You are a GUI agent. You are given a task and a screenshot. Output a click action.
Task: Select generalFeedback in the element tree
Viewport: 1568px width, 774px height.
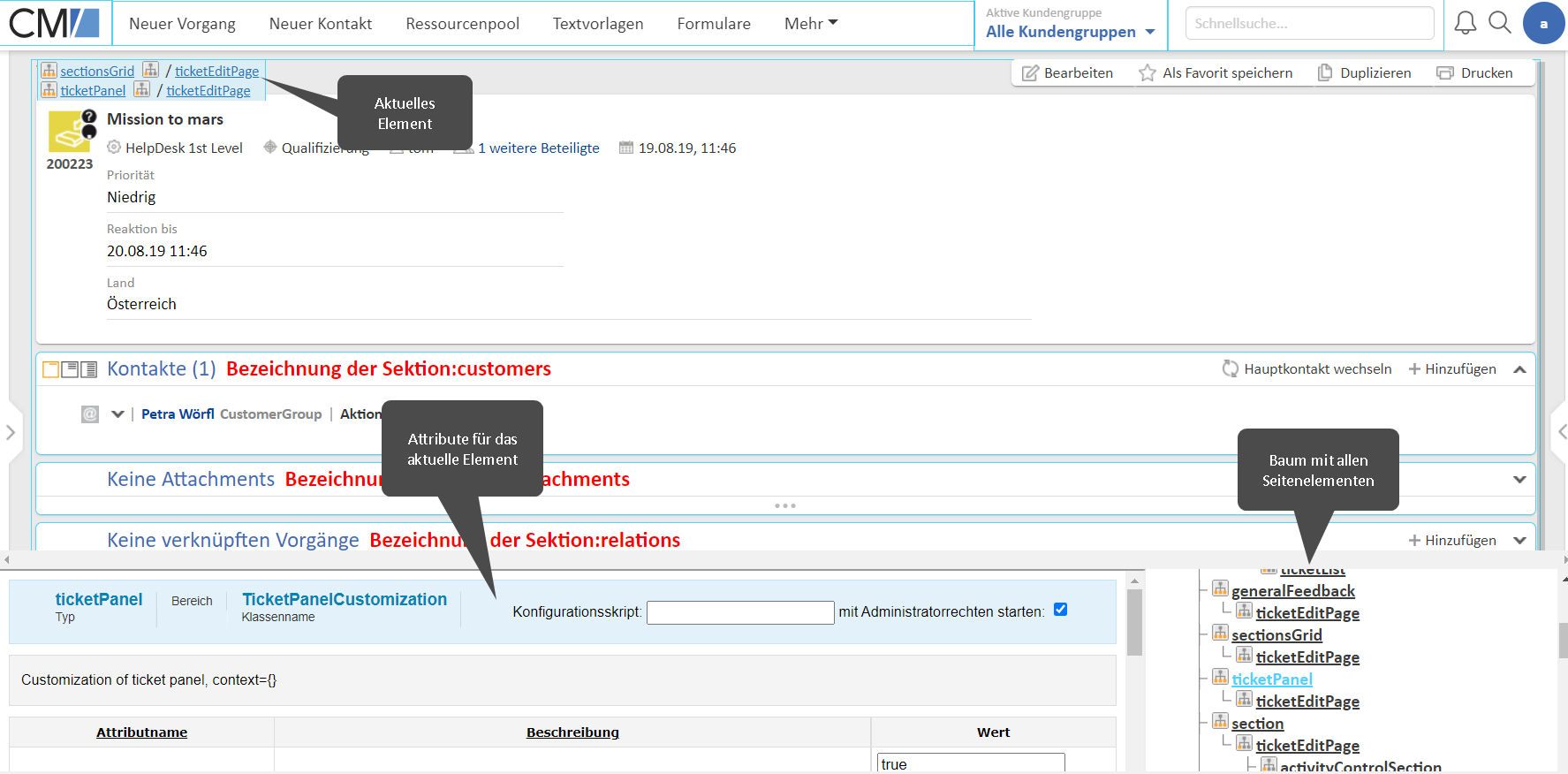click(1292, 591)
